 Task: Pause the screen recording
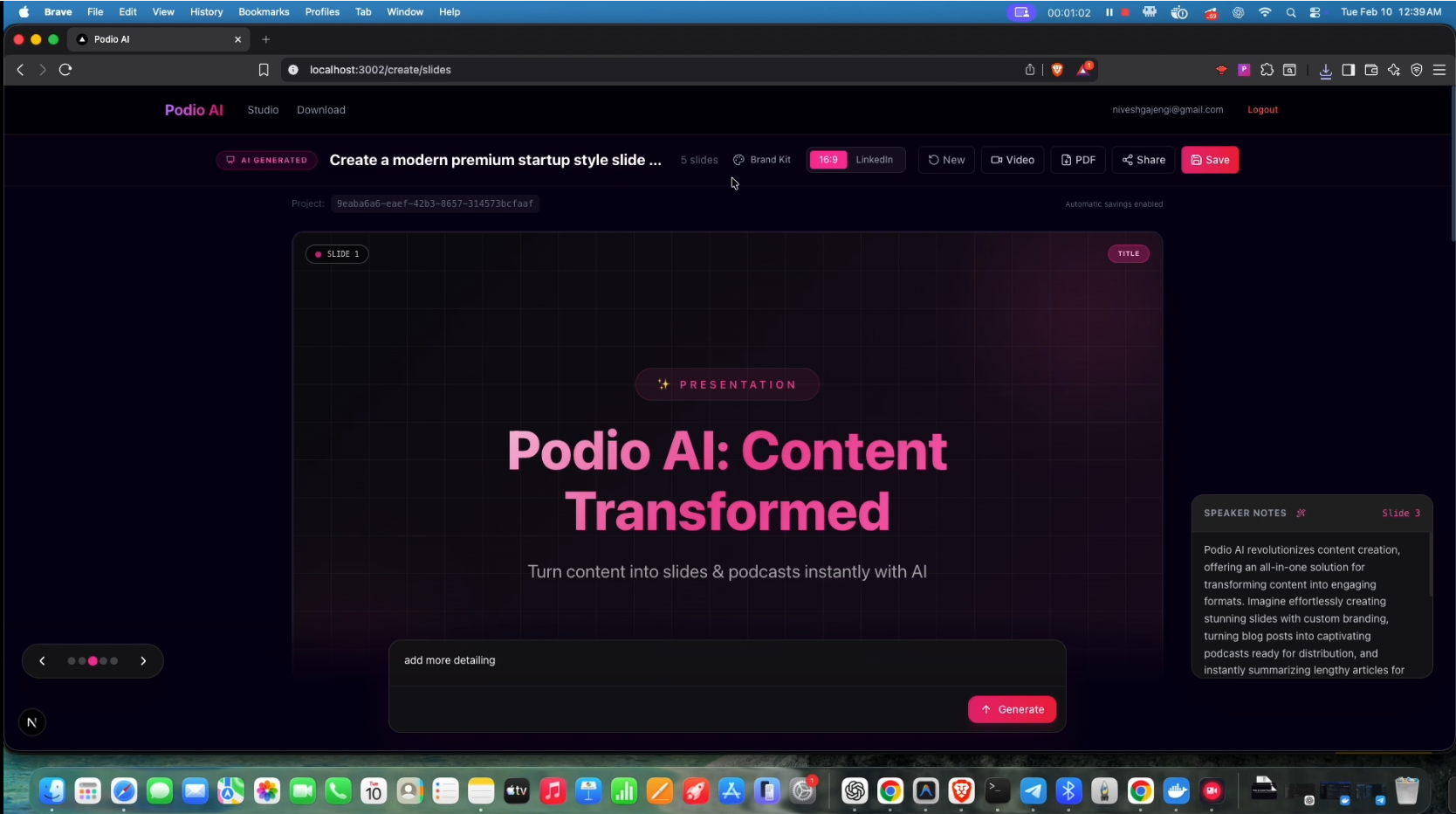point(1109,12)
